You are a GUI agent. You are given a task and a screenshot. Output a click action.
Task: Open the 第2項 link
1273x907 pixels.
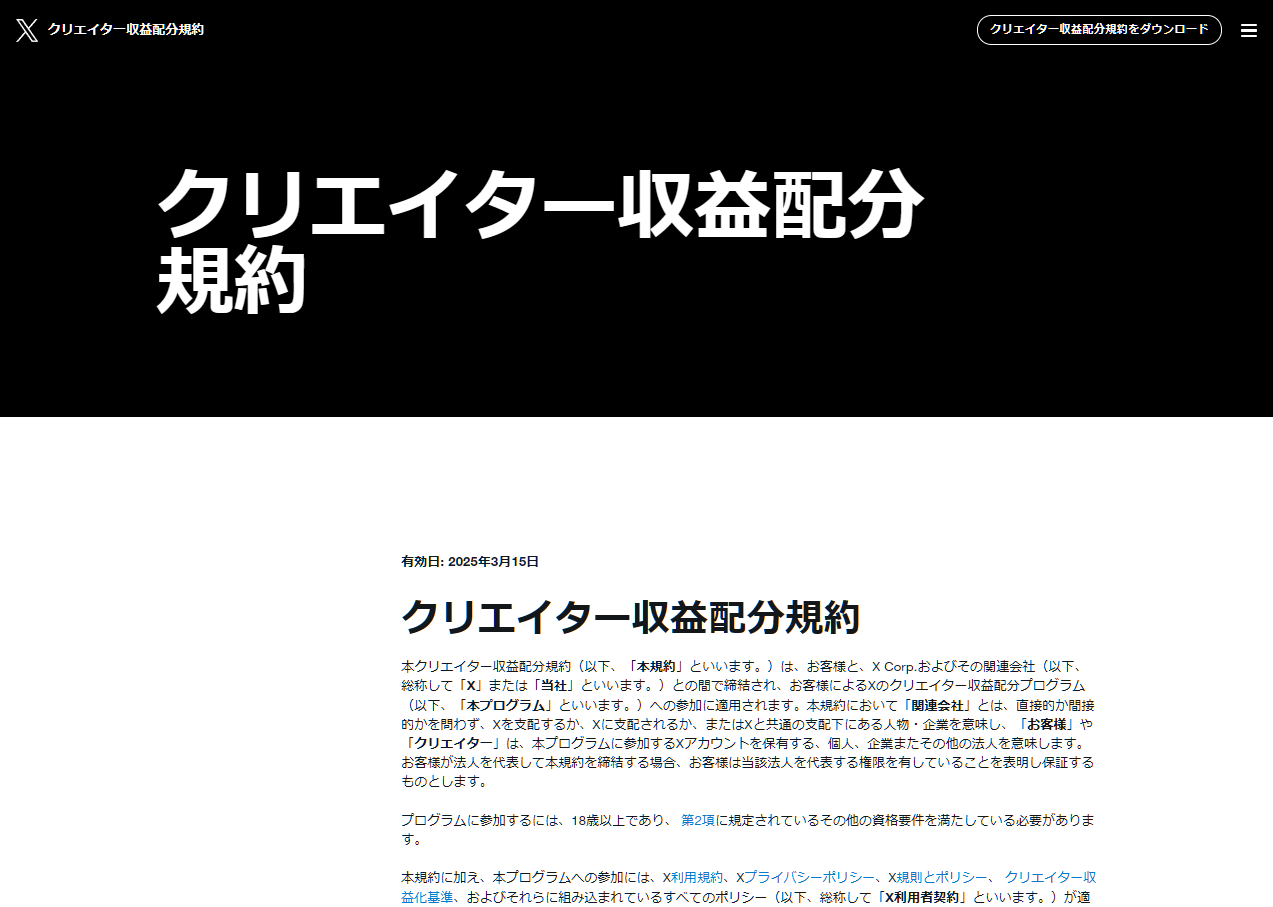coord(698,820)
